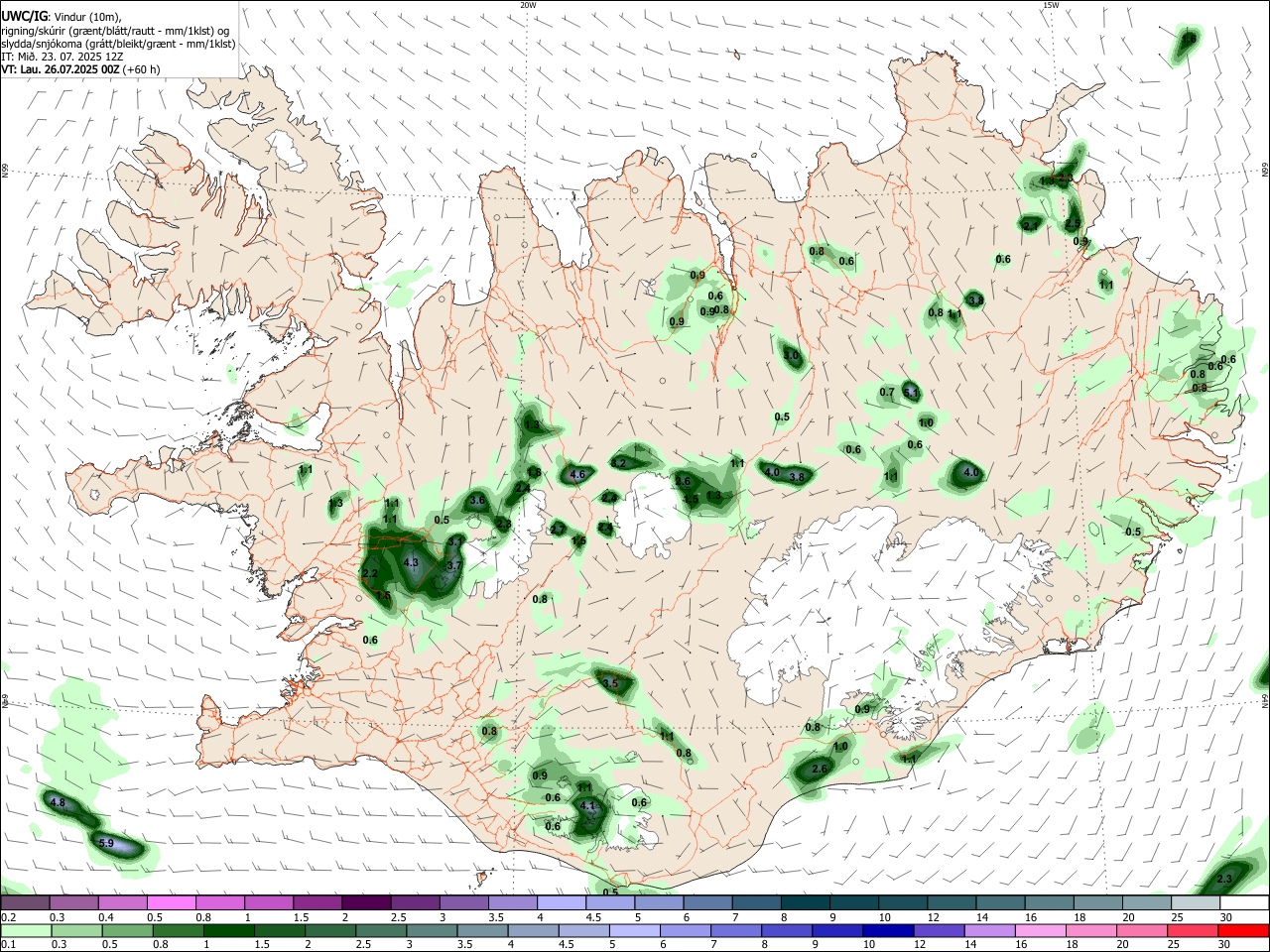This screenshot has height=952, width=1270.
Task: Select the light purple 14 swatch in lower legend row
Action: (x=989, y=931)
